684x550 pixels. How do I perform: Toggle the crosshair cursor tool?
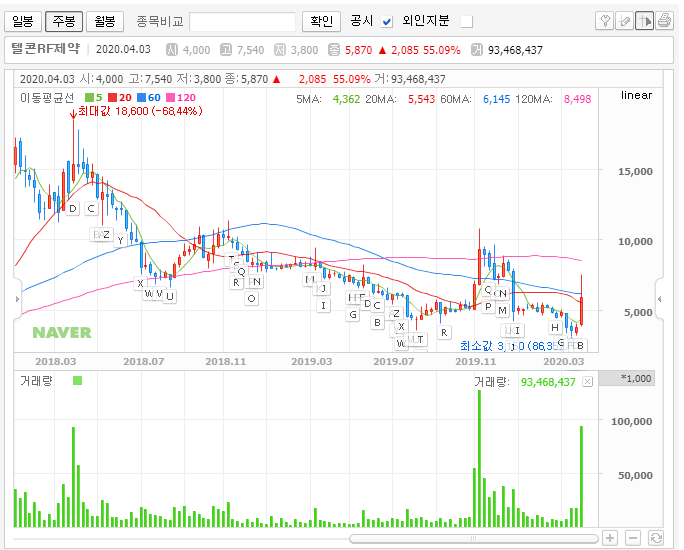pos(644,20)
